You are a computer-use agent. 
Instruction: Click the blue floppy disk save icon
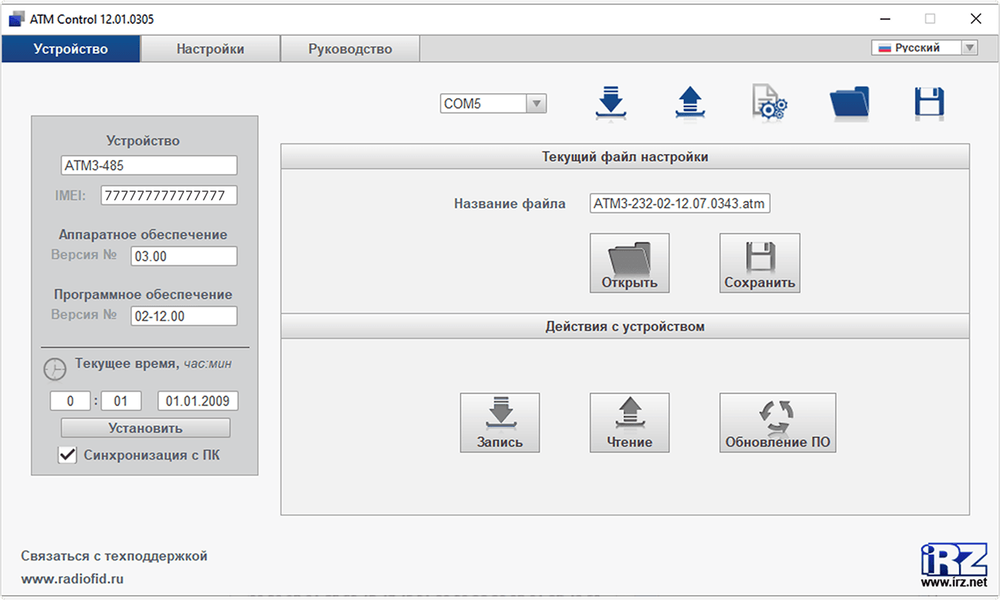(929, 103)
